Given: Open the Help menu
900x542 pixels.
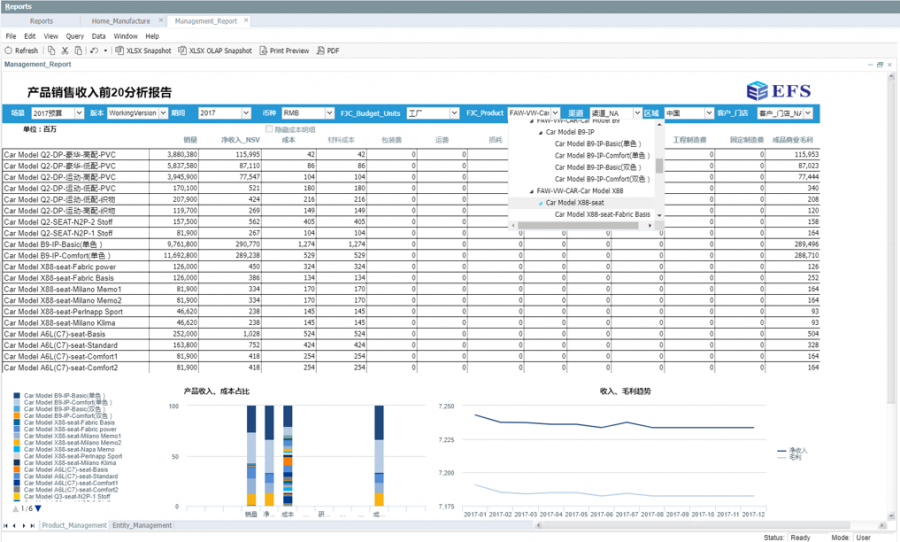Looking at the screenshot, I should (x=152, y=36).
